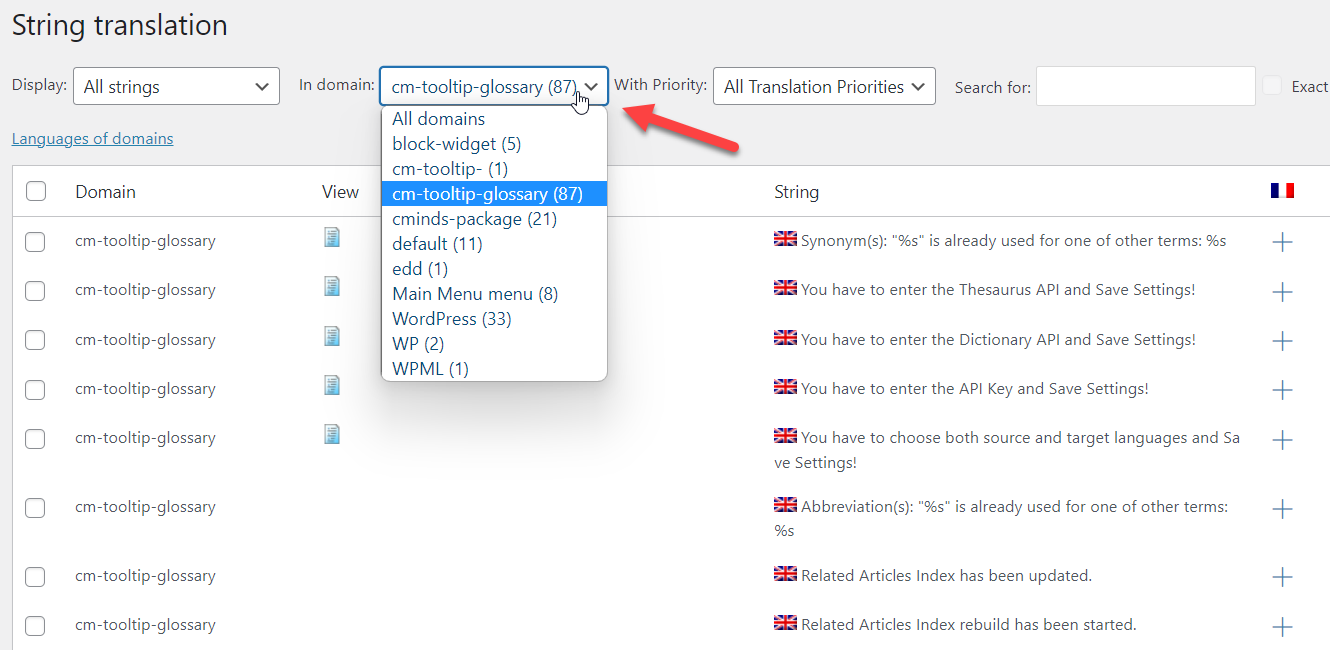Image resolution: width=1330 pixels, height=650 pixels.
Task: Check the box for Thesaurus API row
Action: tap(35, 290)
